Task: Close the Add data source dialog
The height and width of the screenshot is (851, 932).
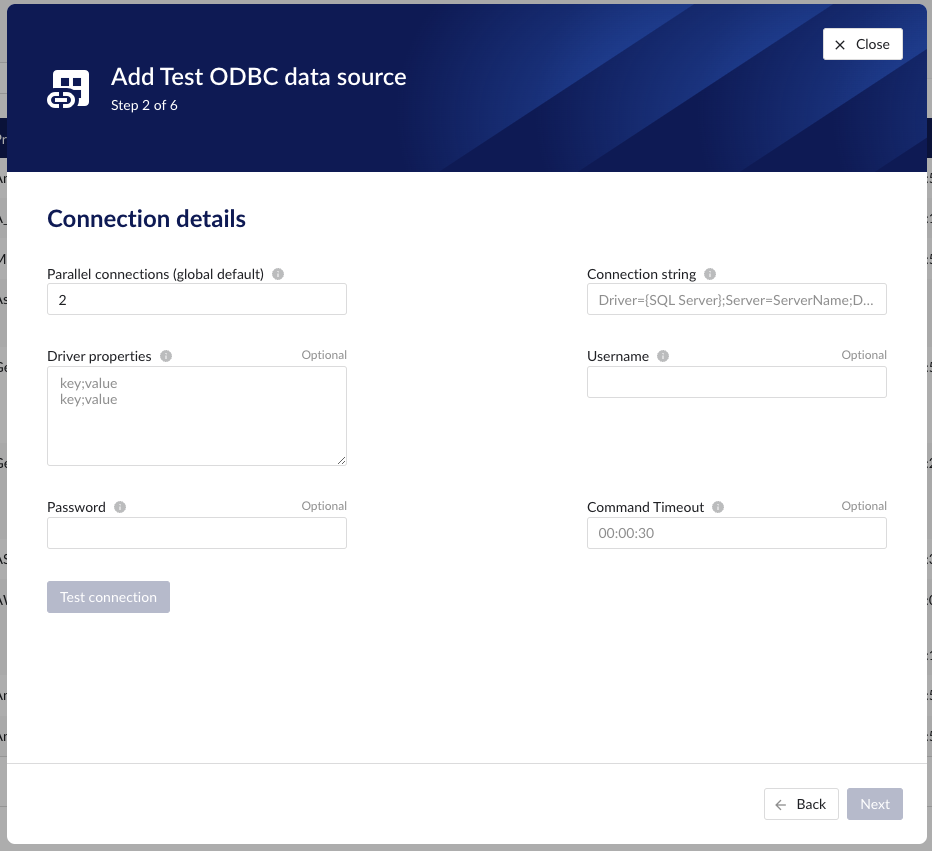Action: (x=862, y=44)
